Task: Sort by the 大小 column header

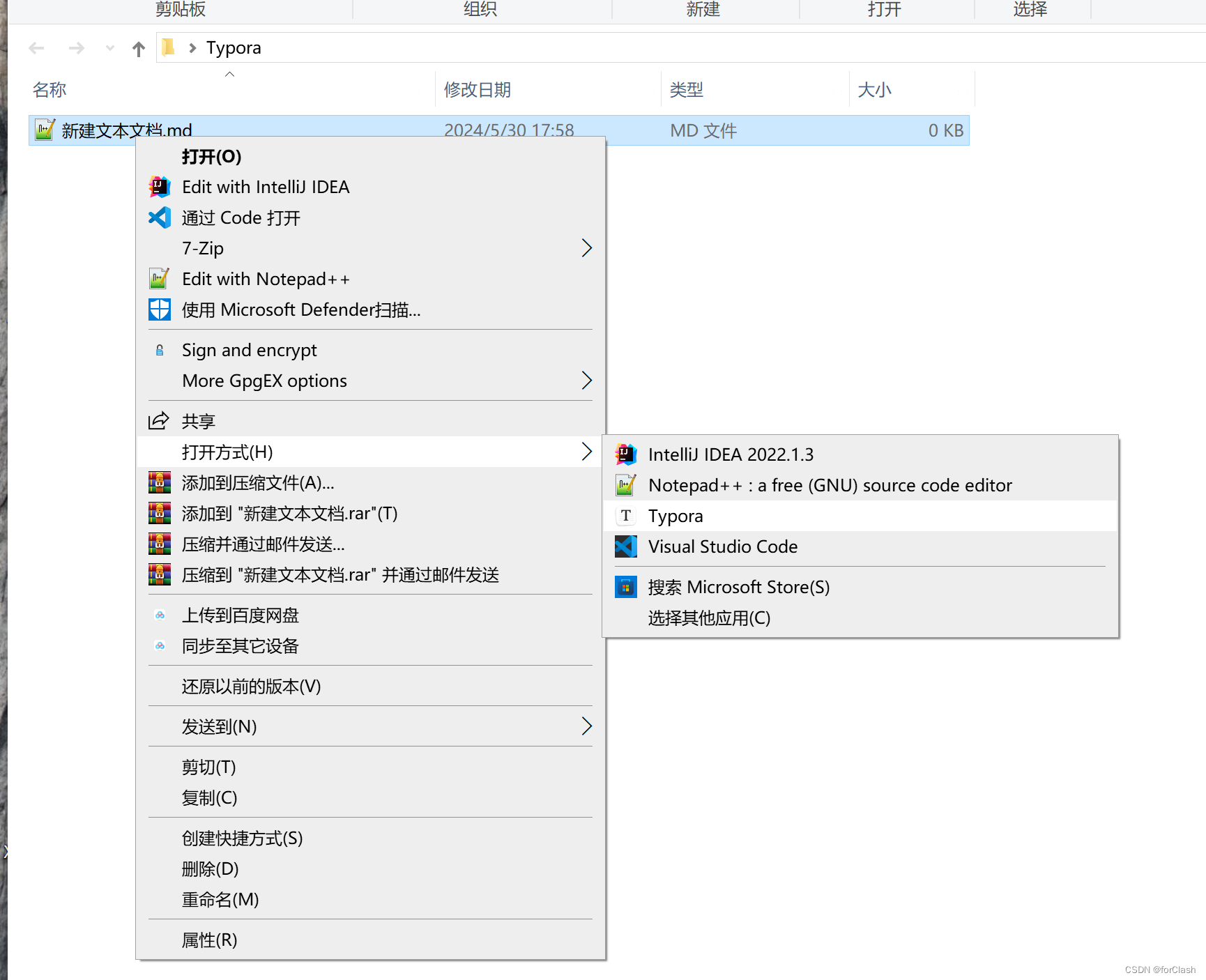Action: point(912,89)
